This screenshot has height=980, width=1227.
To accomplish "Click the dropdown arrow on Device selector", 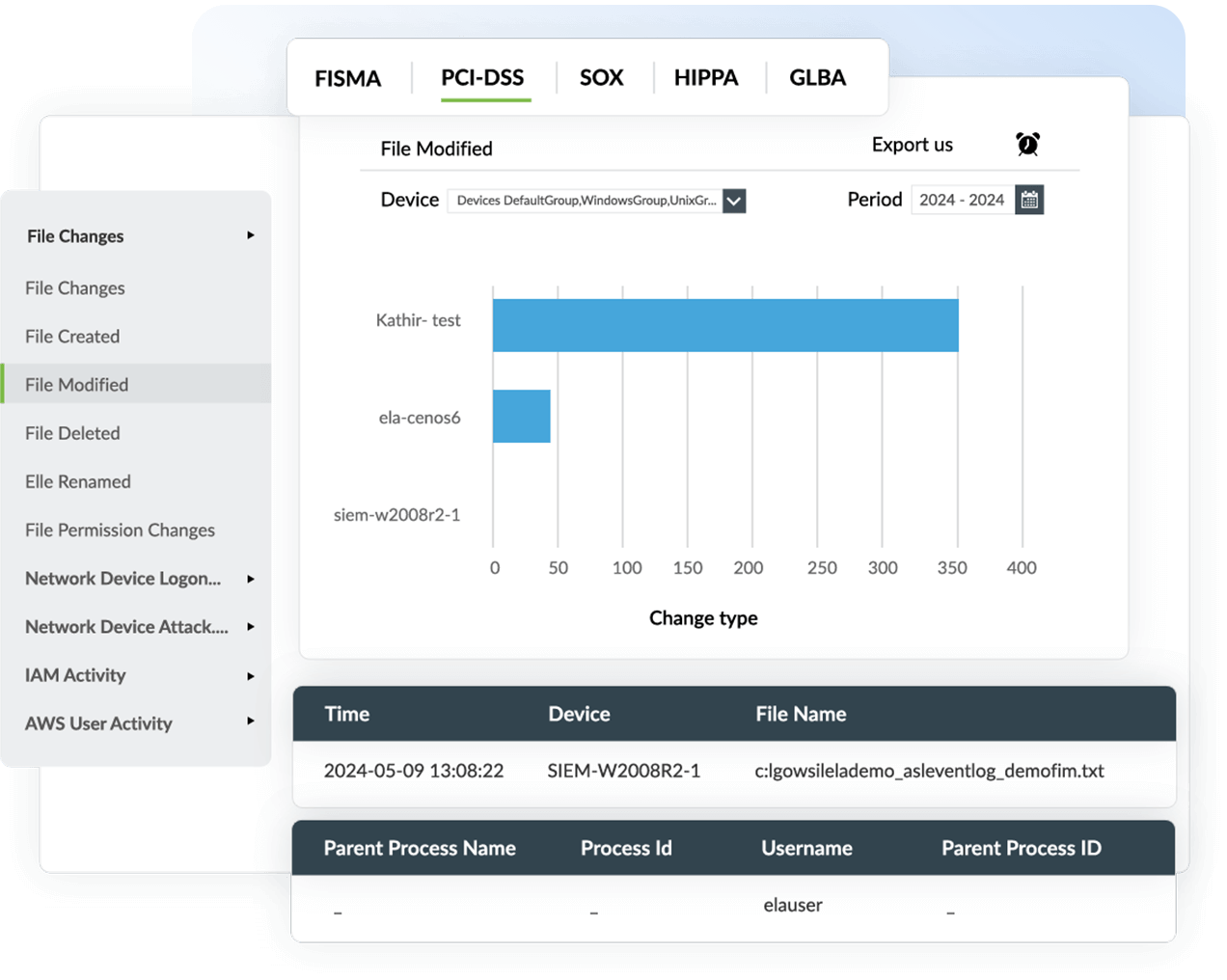I will 733,201.
